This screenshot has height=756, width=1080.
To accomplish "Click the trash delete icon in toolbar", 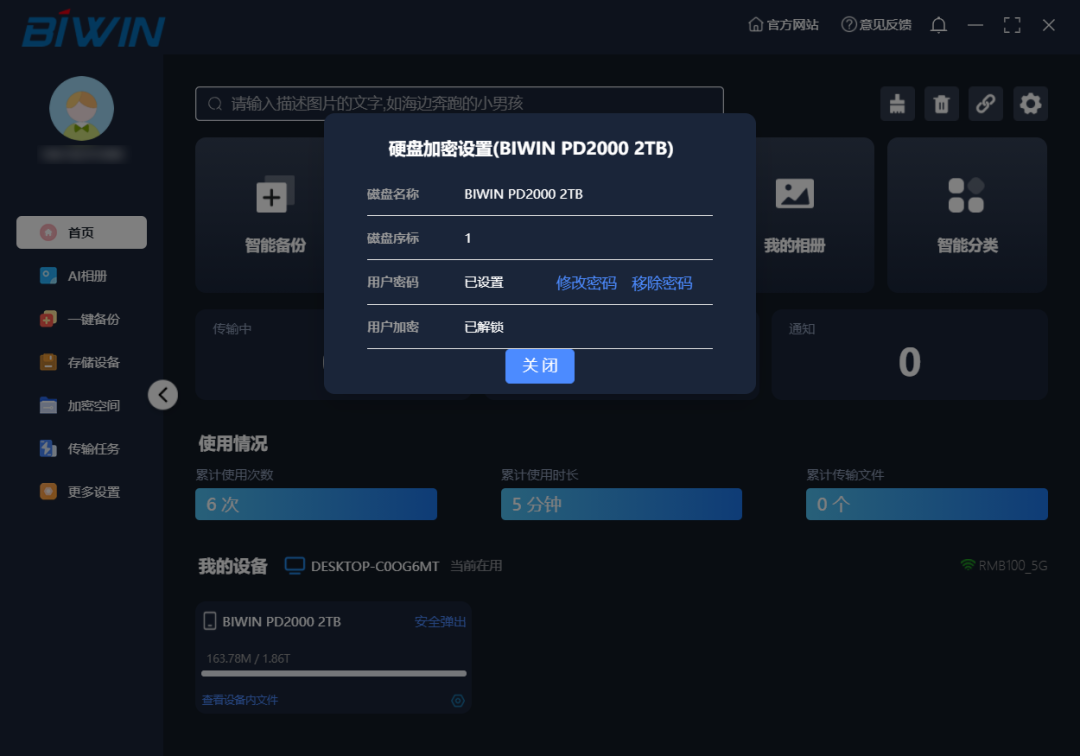I will (941, 103).
